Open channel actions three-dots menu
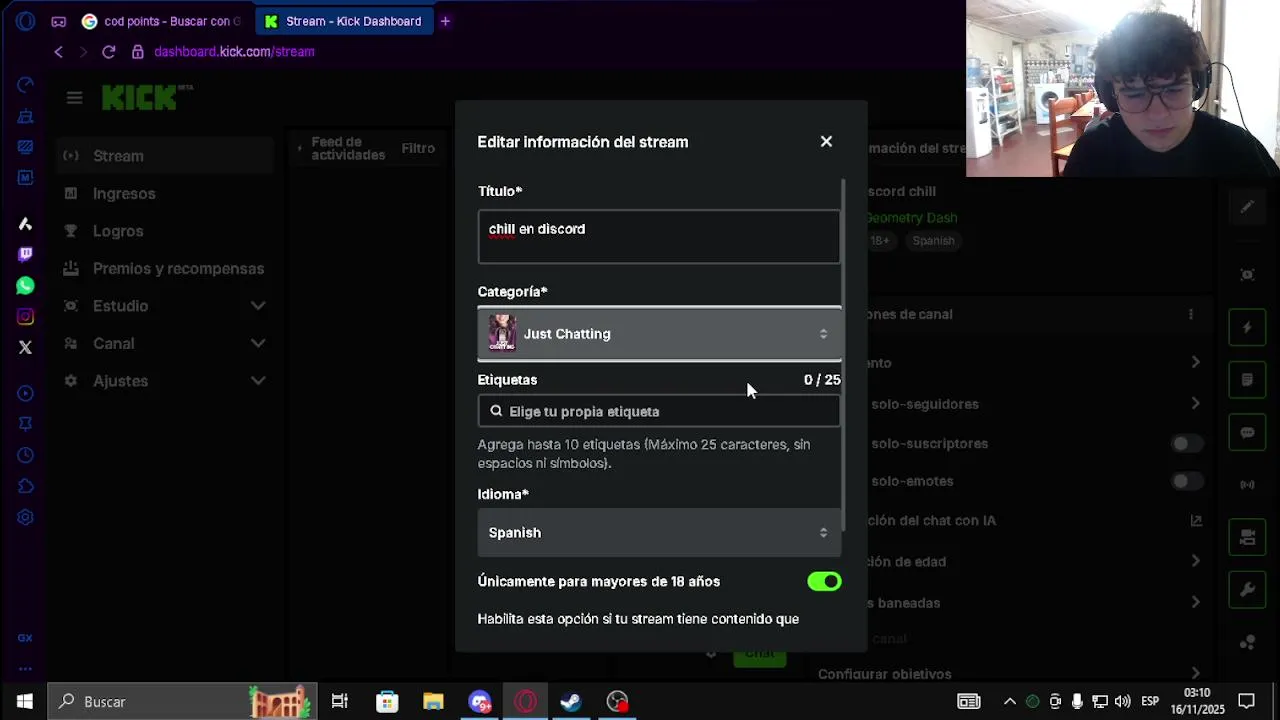Image resolution: width=1280 pixels, height=720 pixels. pos(1190,314)
